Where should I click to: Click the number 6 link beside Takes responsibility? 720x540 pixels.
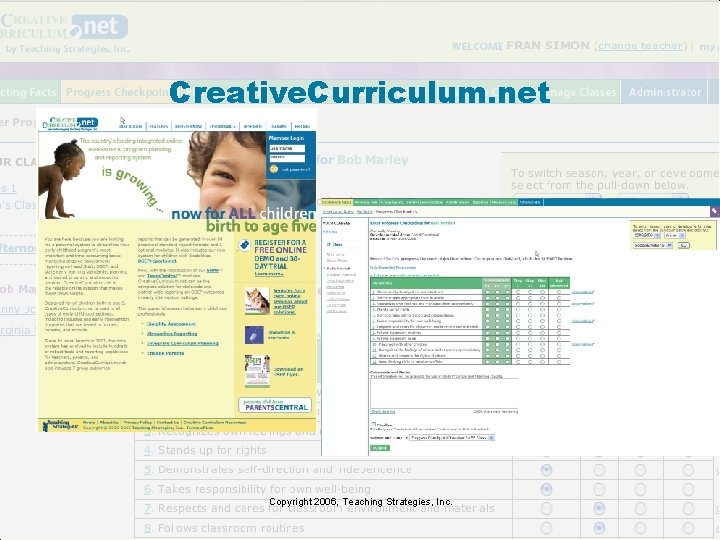coord(148,489)
